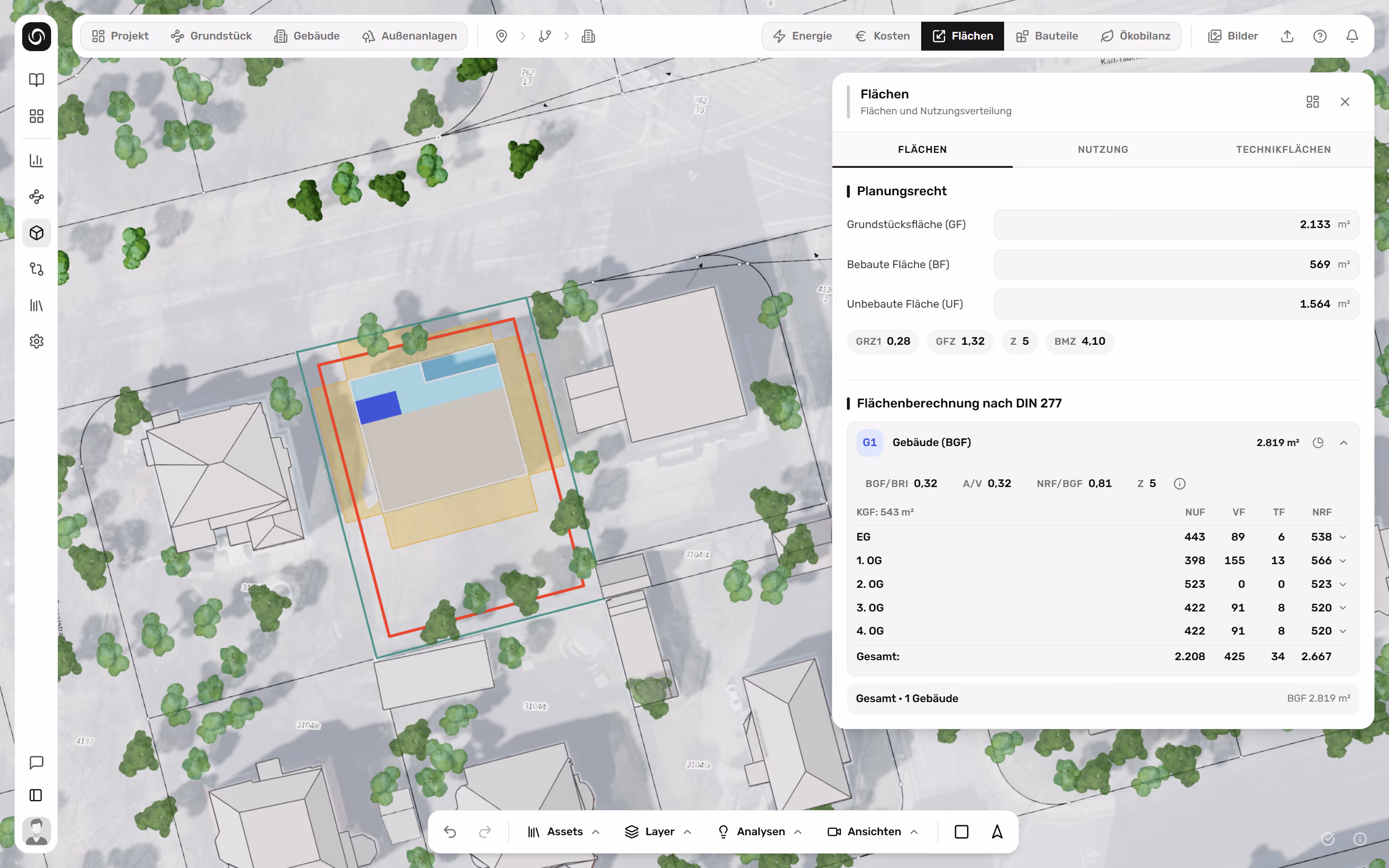This screenshot has height=868, width=1389.
Task: Click the north arrow compass icon
Action: pos(997,832)
